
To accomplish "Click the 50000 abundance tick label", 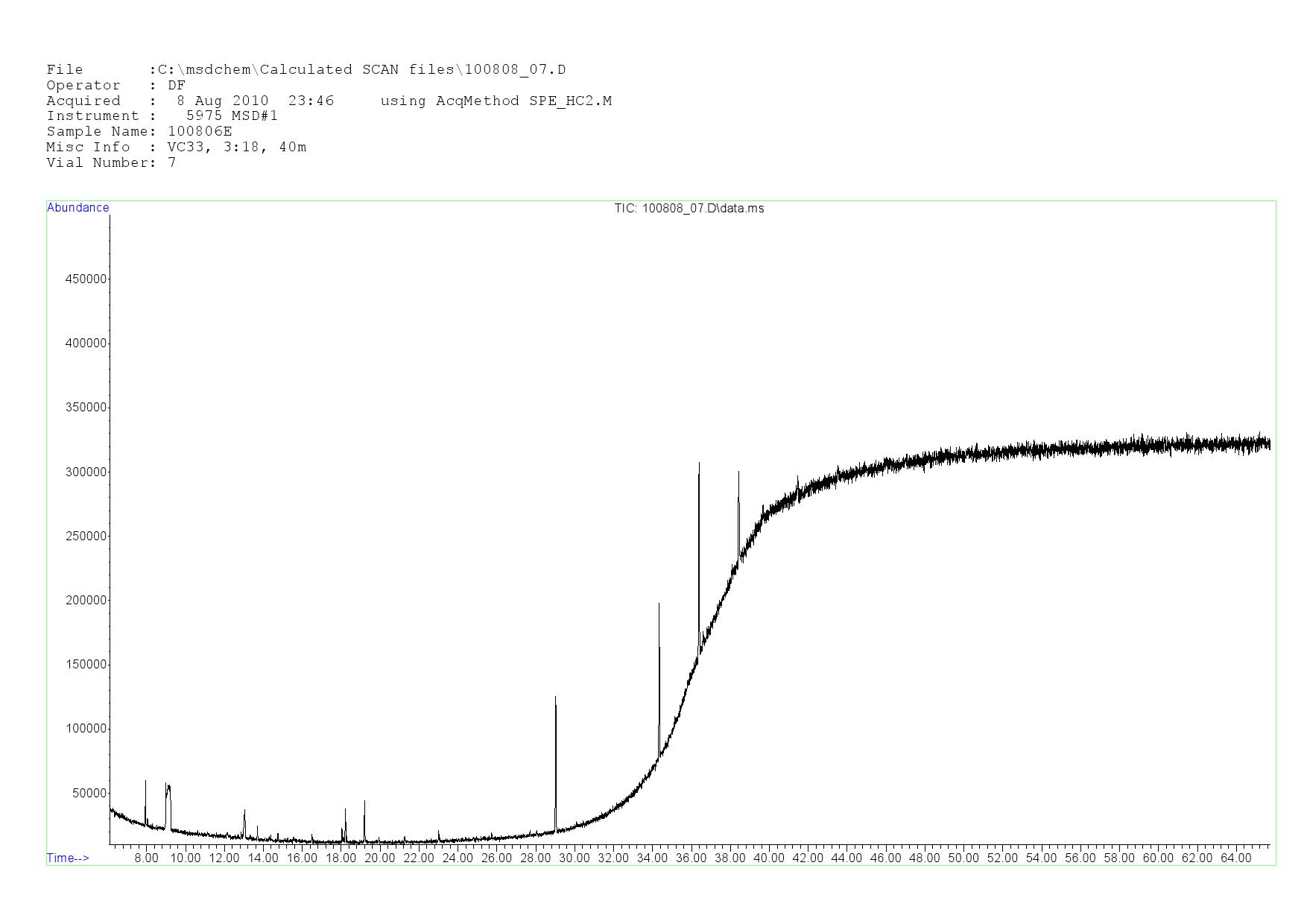I will (89, 793).
